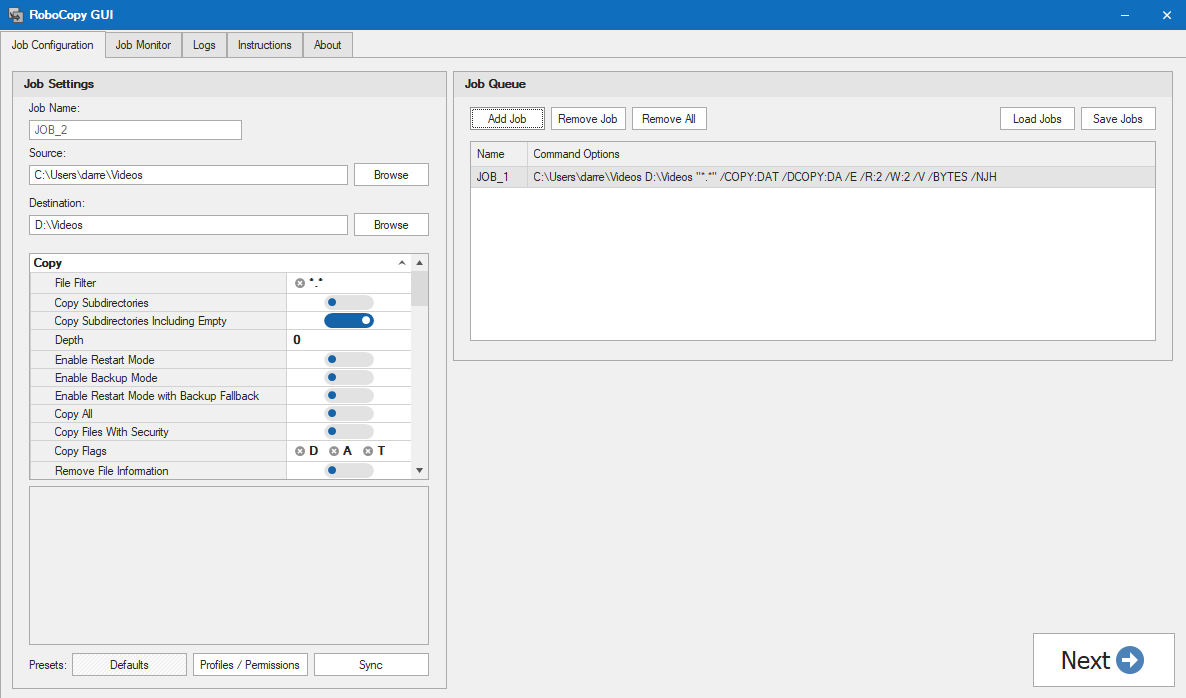Click the RoboCopy icon in title bar
Screen dimensions: 1186x698
coord(14,14)
